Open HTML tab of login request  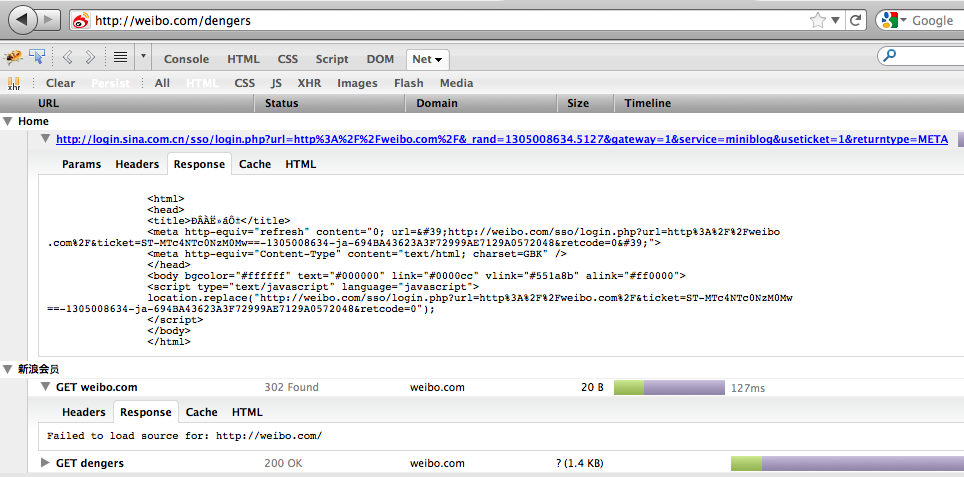[x=301, y=164]
